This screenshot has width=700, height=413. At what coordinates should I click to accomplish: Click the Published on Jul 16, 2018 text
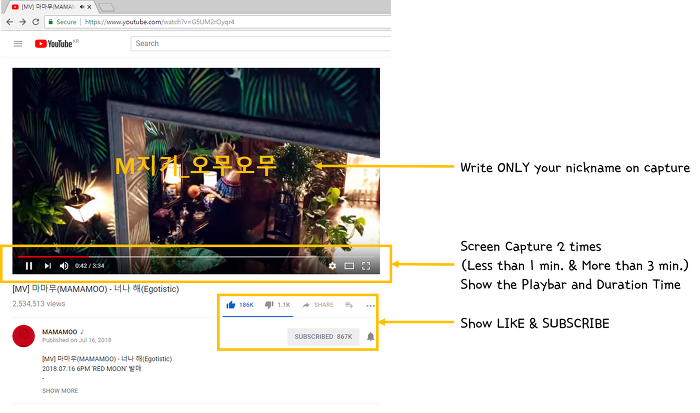click(x=77, y=340)
